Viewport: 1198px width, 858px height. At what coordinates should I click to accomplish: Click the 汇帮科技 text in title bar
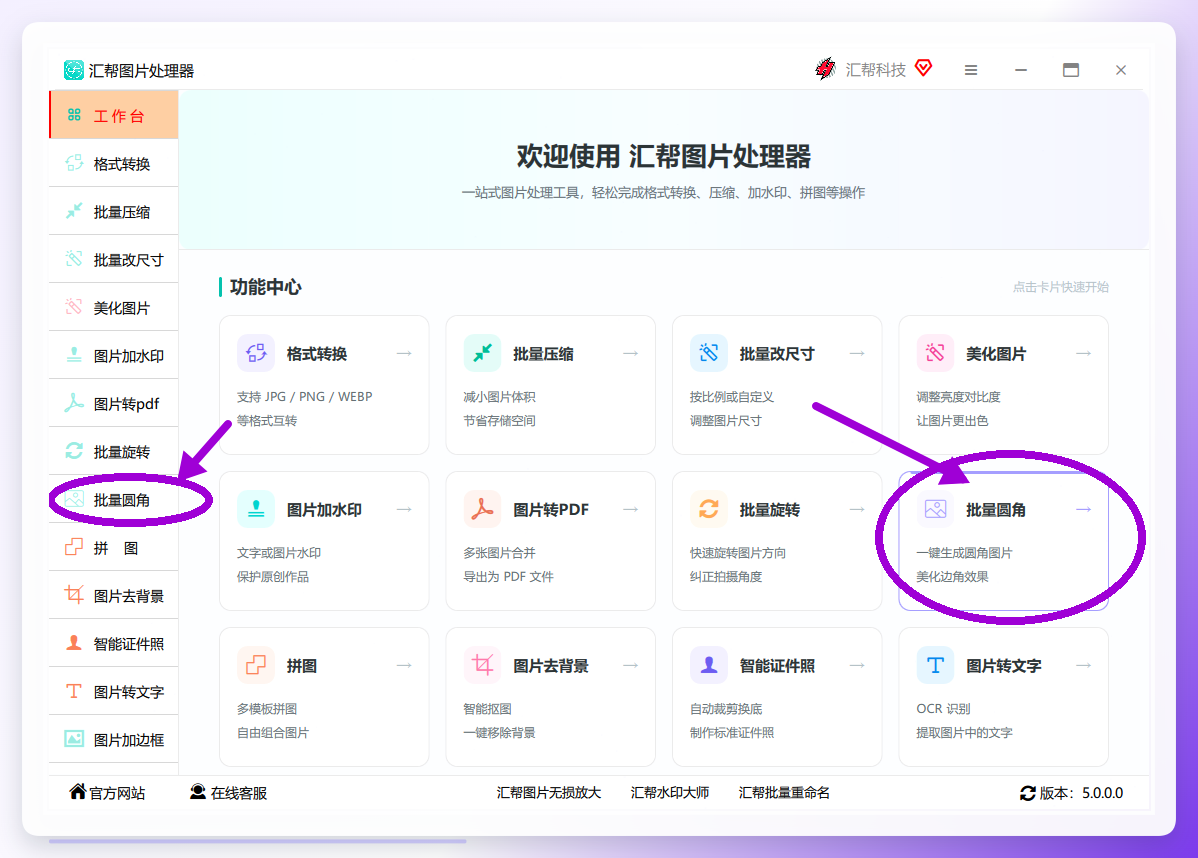pyautogui.click(x=876, y=70)
